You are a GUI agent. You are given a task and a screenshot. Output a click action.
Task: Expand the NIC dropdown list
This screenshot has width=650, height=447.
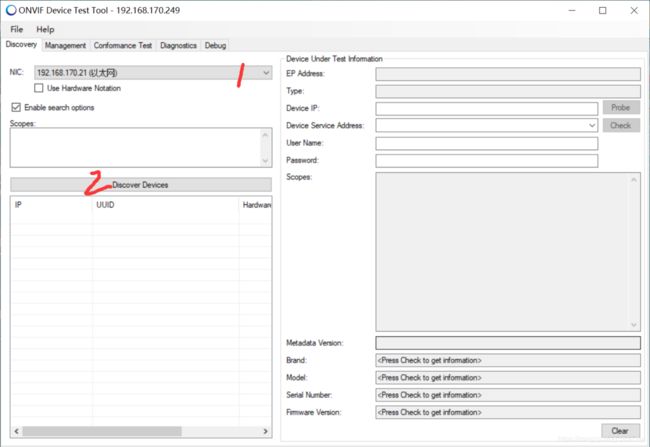(x=266, y=73)
